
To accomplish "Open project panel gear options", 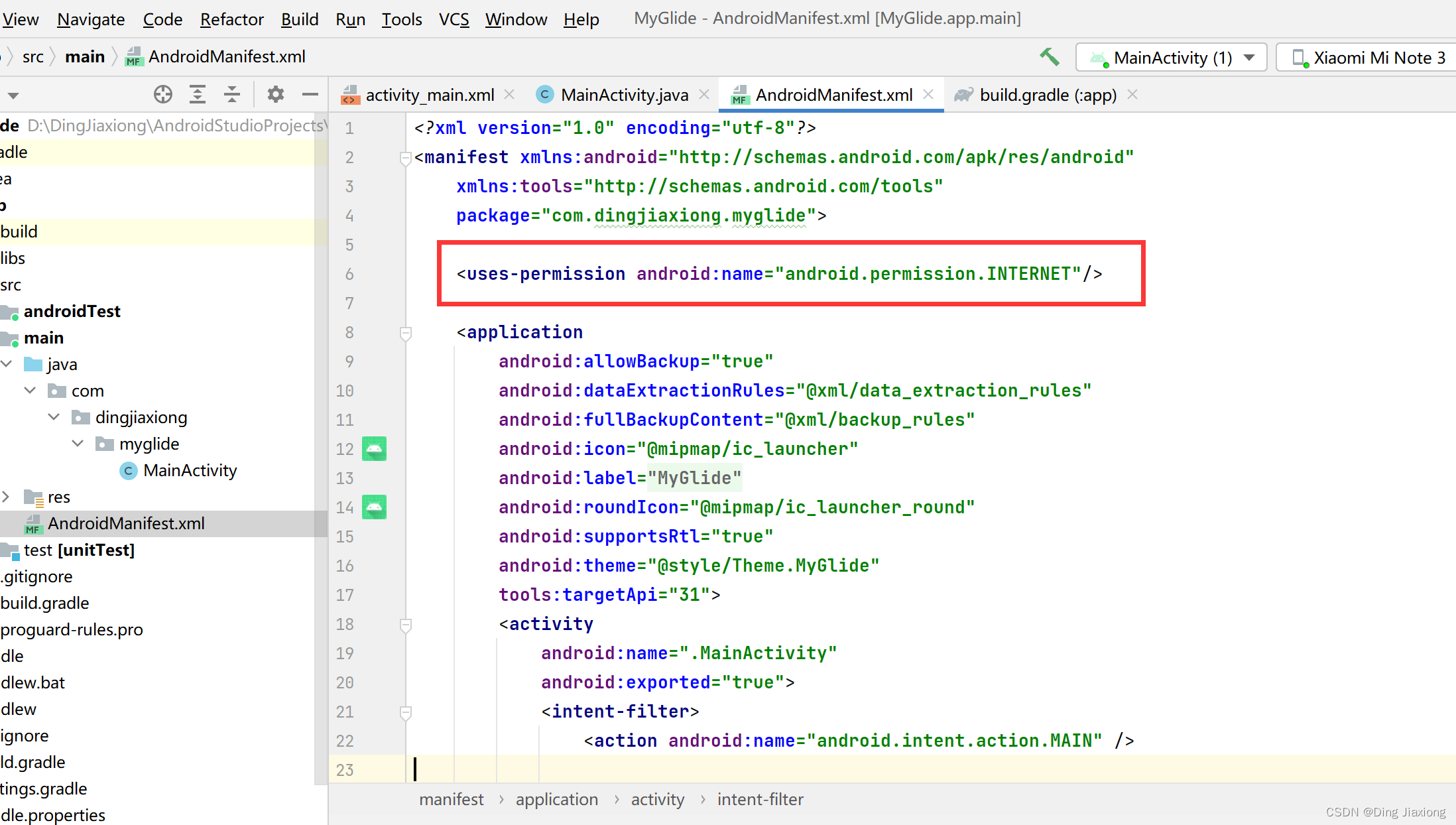I will (x=276, y=95).
